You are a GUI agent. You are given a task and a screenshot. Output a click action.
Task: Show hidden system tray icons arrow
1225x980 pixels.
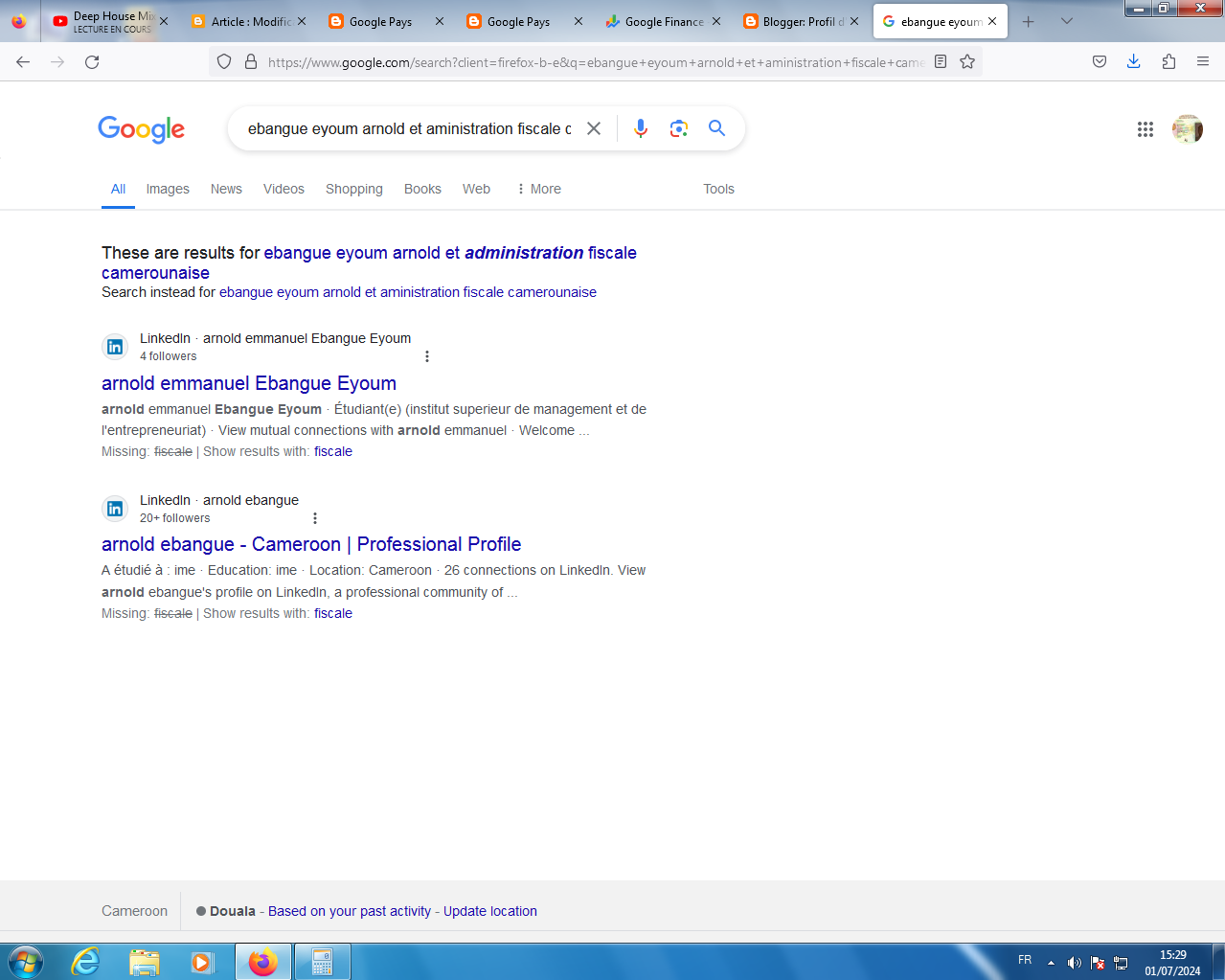[x=1051, y=963]
